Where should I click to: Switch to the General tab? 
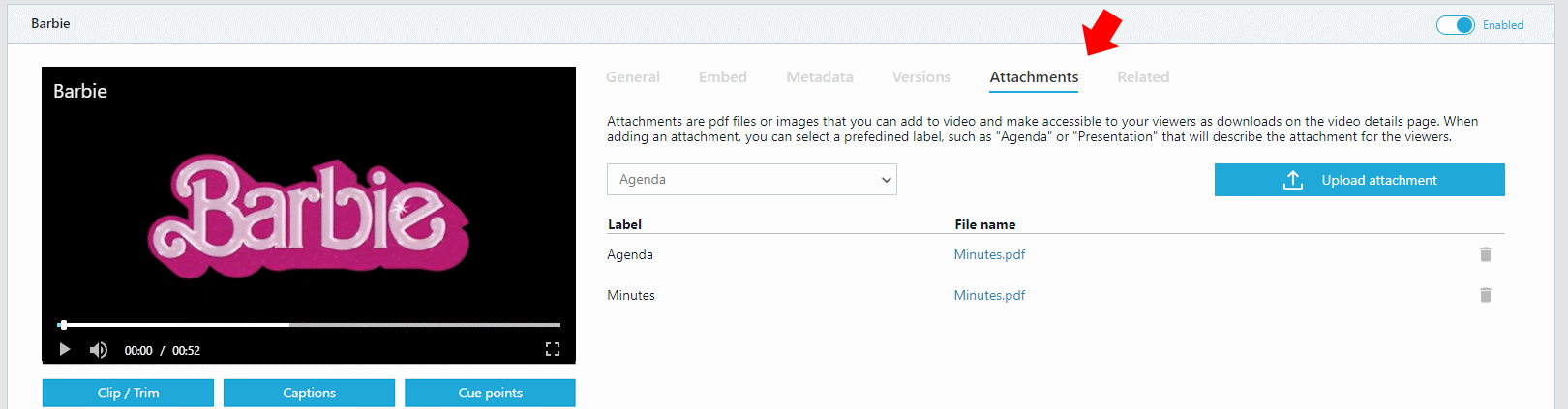pos(633,77)
